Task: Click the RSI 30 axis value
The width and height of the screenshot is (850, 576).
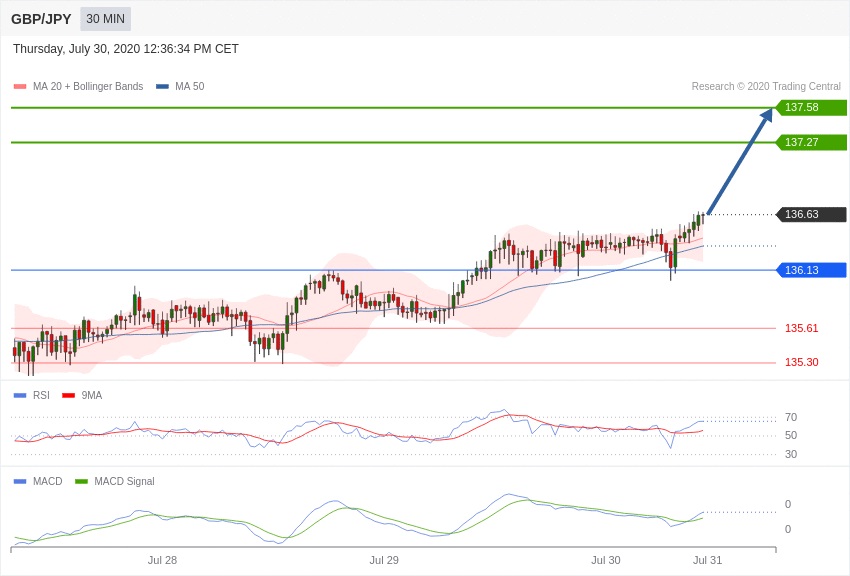Action: click(x=791, y=454)
